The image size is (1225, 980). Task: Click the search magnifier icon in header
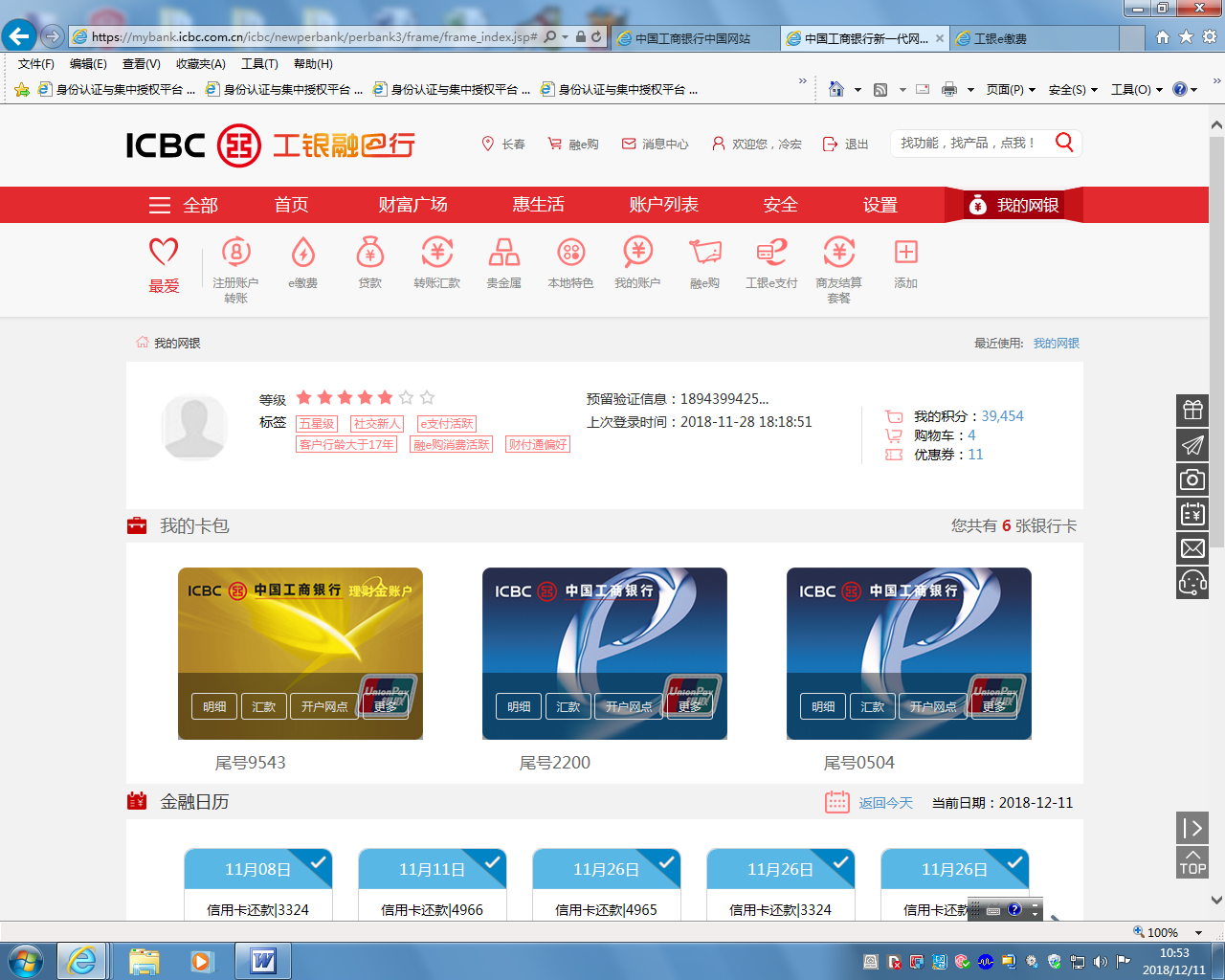pos(1064,143)
